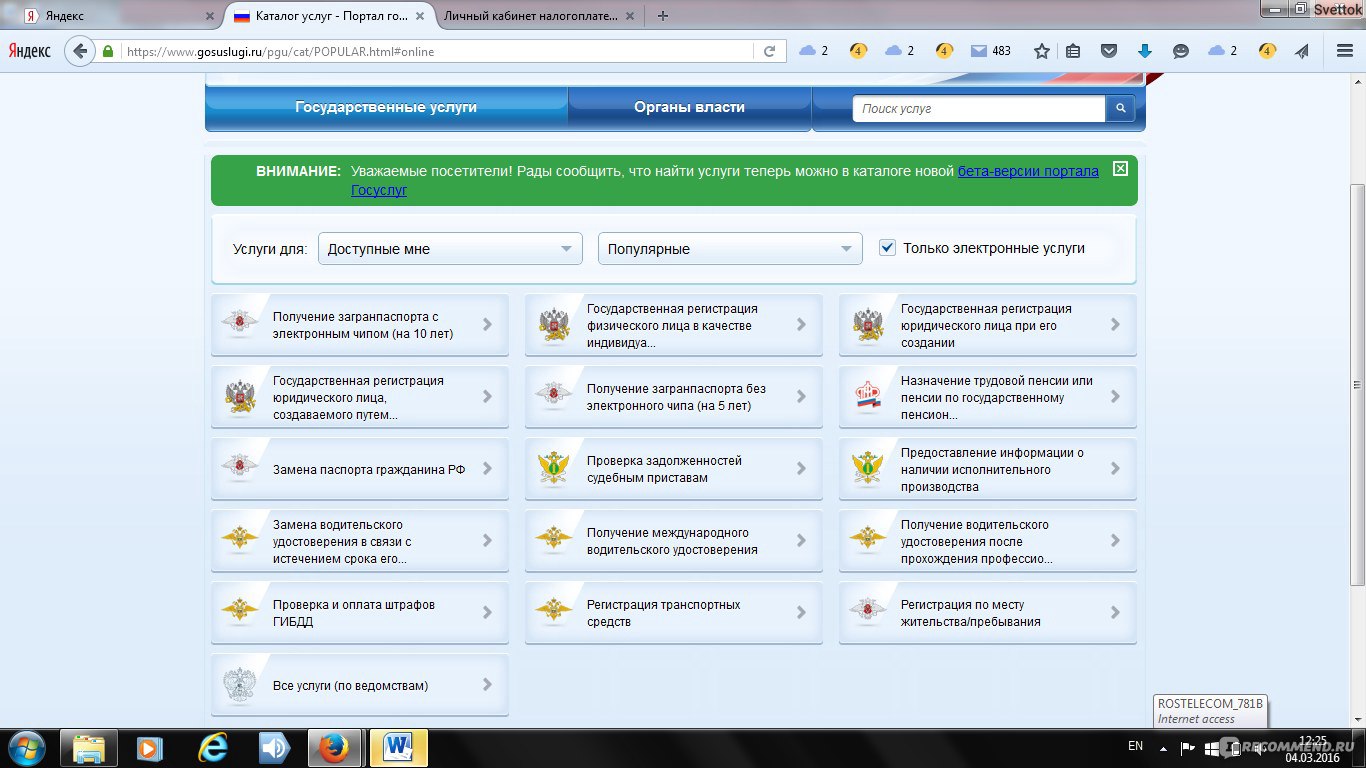
Task: Open Windows Start button
Action: 27,748
